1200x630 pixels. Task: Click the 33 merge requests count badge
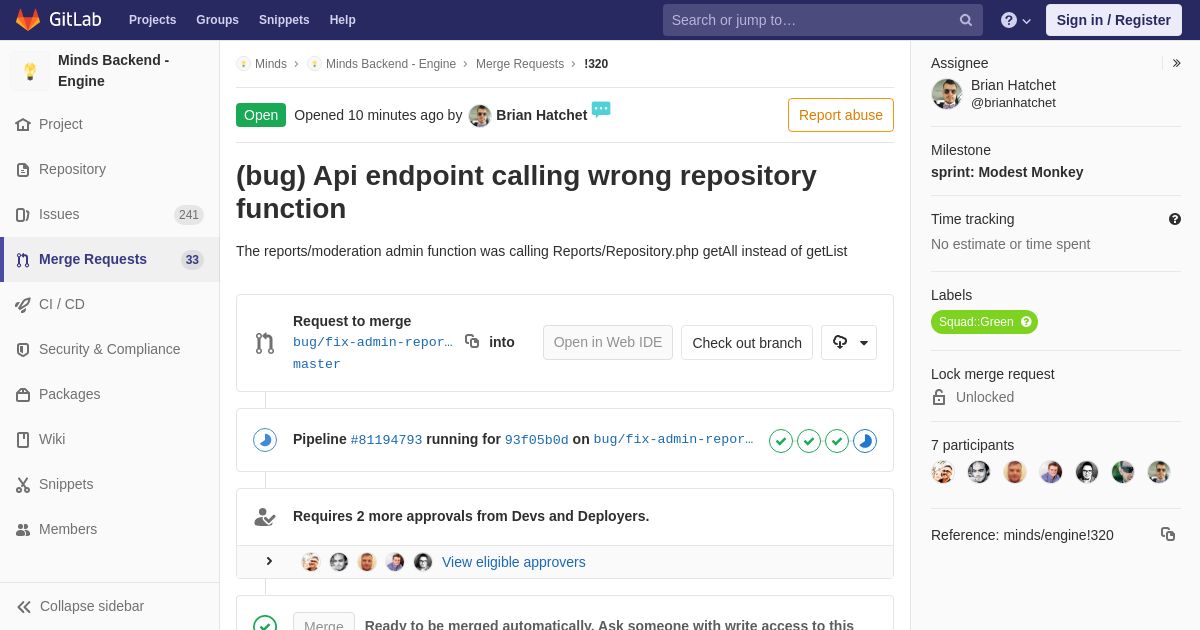tap(192, 260)
